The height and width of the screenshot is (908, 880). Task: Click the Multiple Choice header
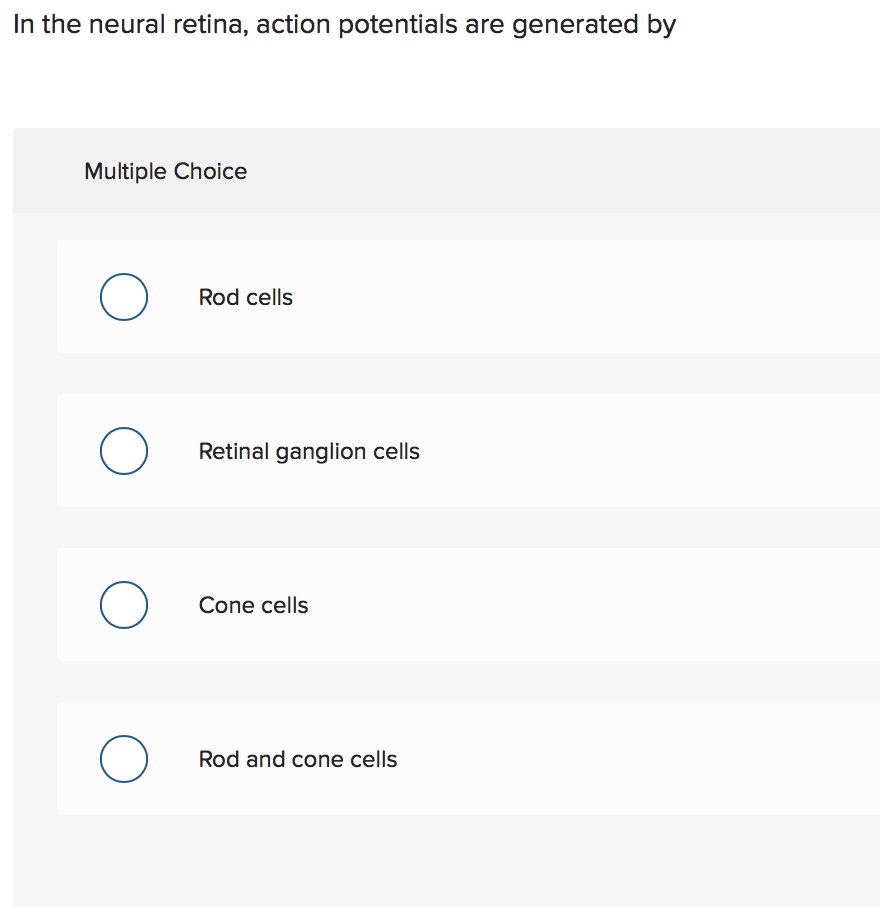click(x=165, y=171)
